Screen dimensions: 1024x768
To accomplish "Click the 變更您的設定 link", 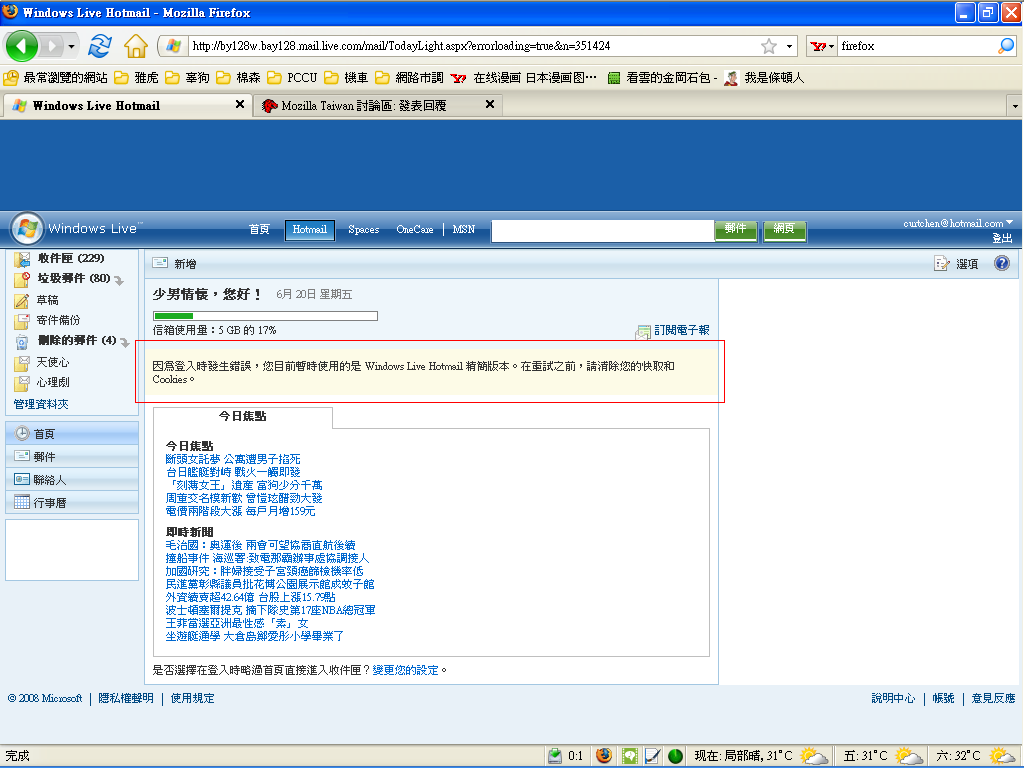I will 406,670.
